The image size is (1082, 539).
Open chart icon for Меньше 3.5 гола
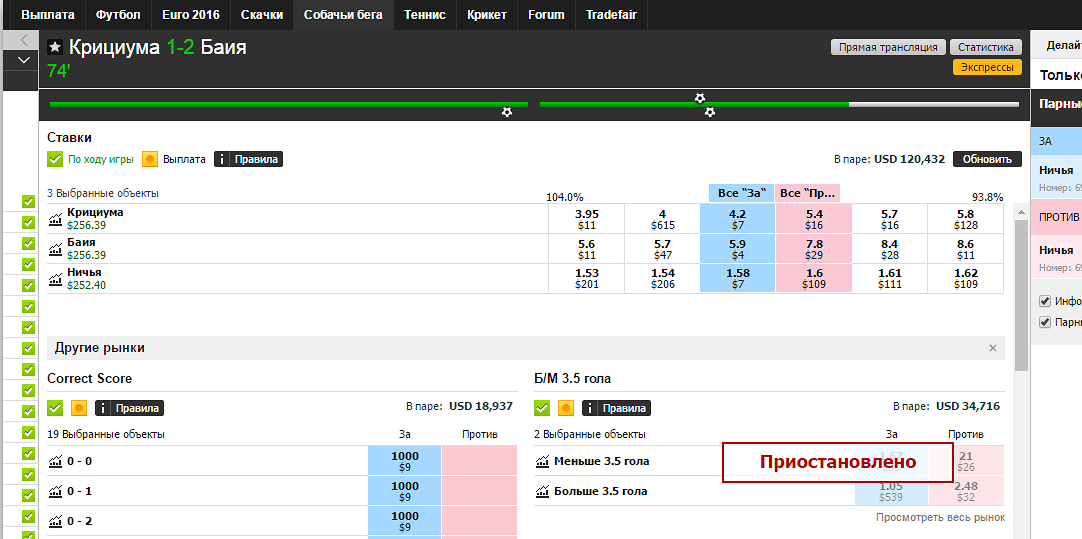[x=542, y=461]
